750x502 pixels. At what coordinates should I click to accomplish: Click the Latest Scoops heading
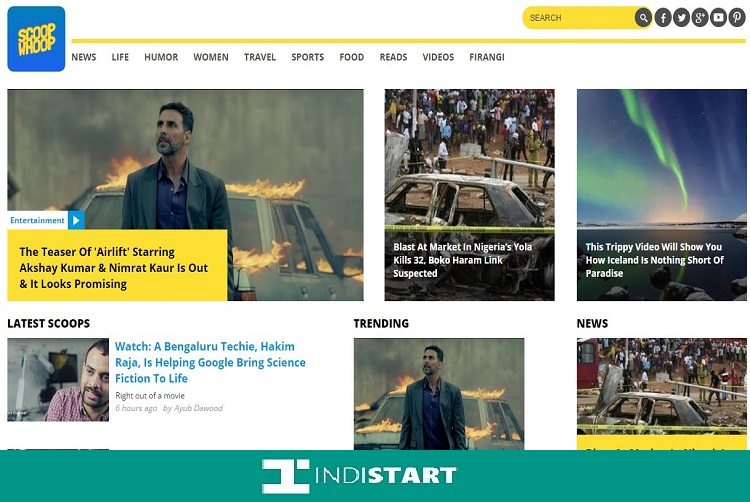click(x=48, y=324)
